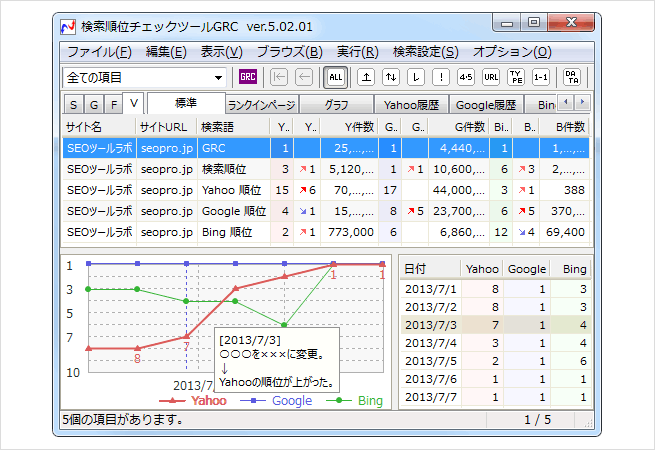Click the previous item left arrow button

[304, 77]
